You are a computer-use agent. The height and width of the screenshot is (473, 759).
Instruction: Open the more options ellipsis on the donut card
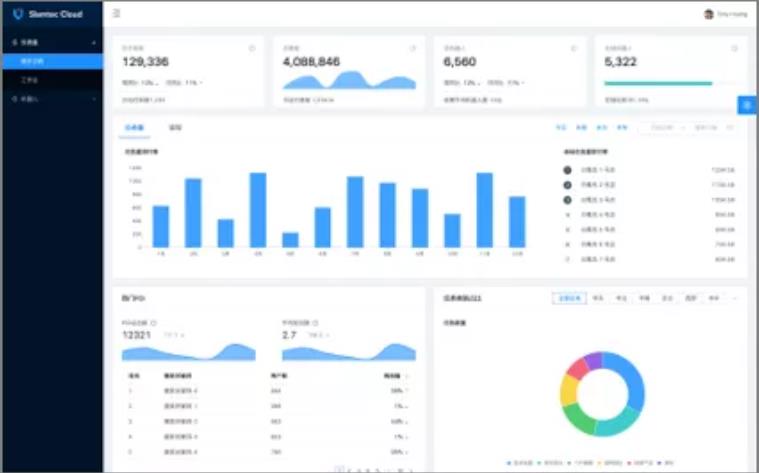click(x=735, y=299)
